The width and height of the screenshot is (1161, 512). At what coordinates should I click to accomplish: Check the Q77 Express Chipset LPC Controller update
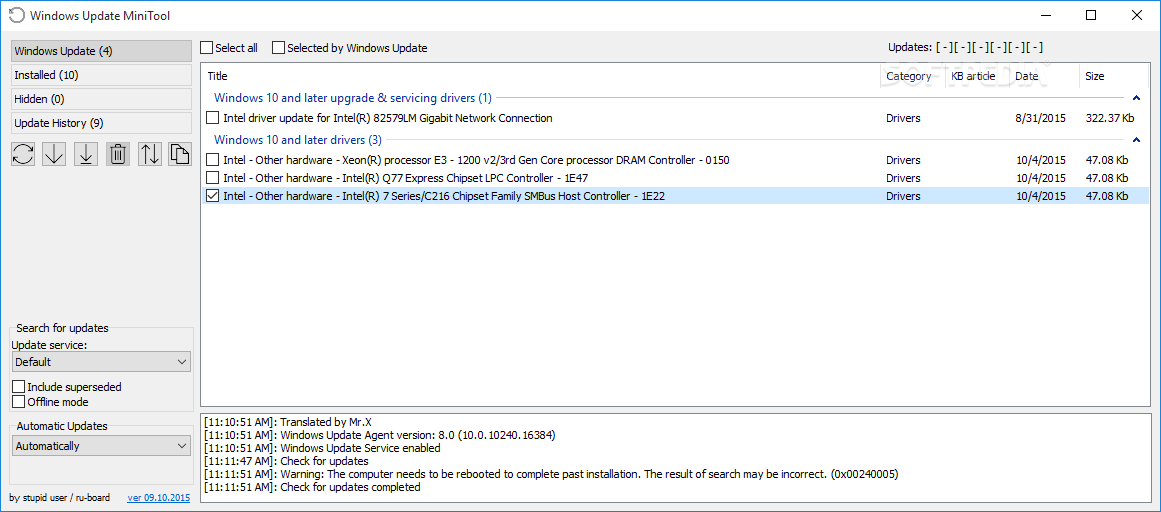(x=213, y=178)
